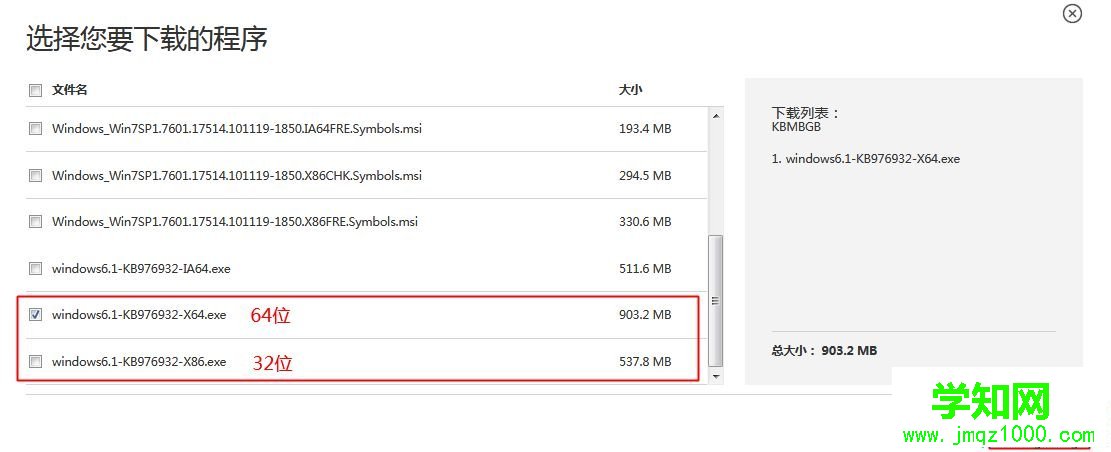The width and height of the screenshot is (1111, 452).
Task: Click the 903.2 MB size of X64 file
Action: point(645,315)
